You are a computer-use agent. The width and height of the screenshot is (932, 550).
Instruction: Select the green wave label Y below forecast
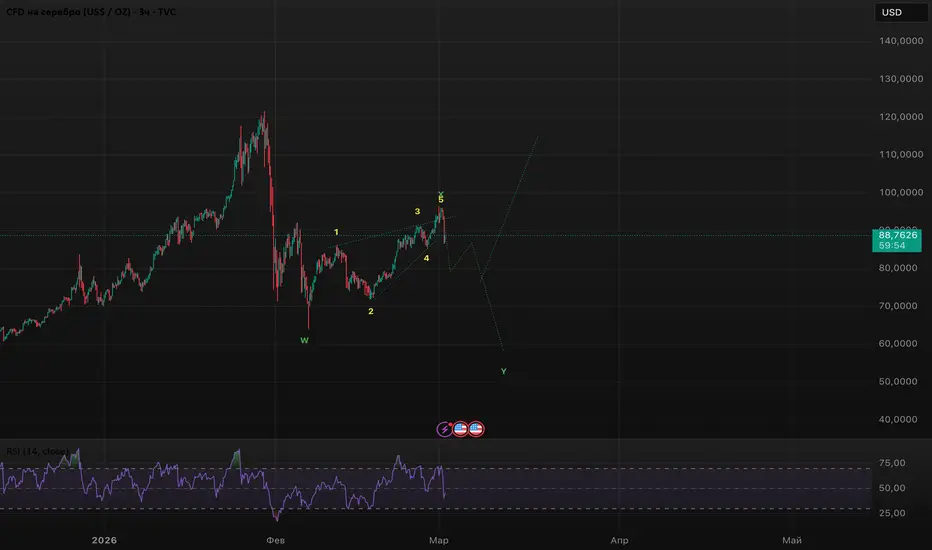click(x=503, y=372)
